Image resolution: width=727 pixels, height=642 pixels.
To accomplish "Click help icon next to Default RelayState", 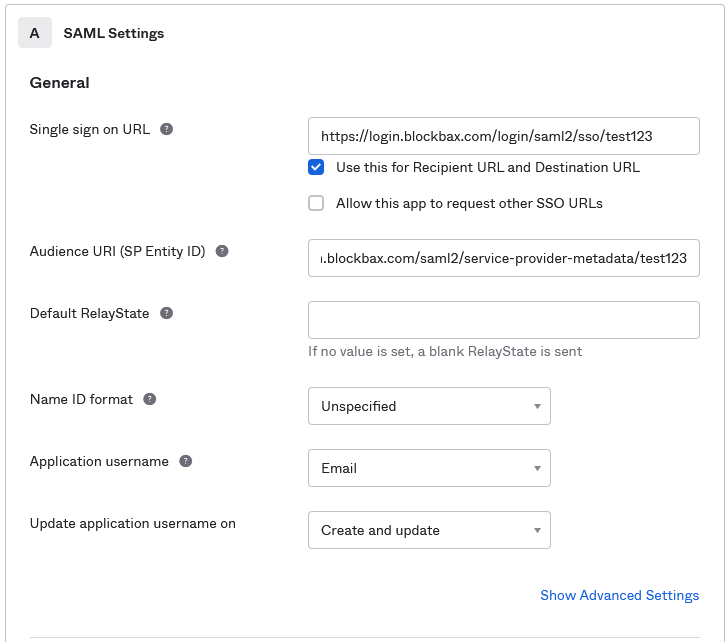I will pos(167,313).
